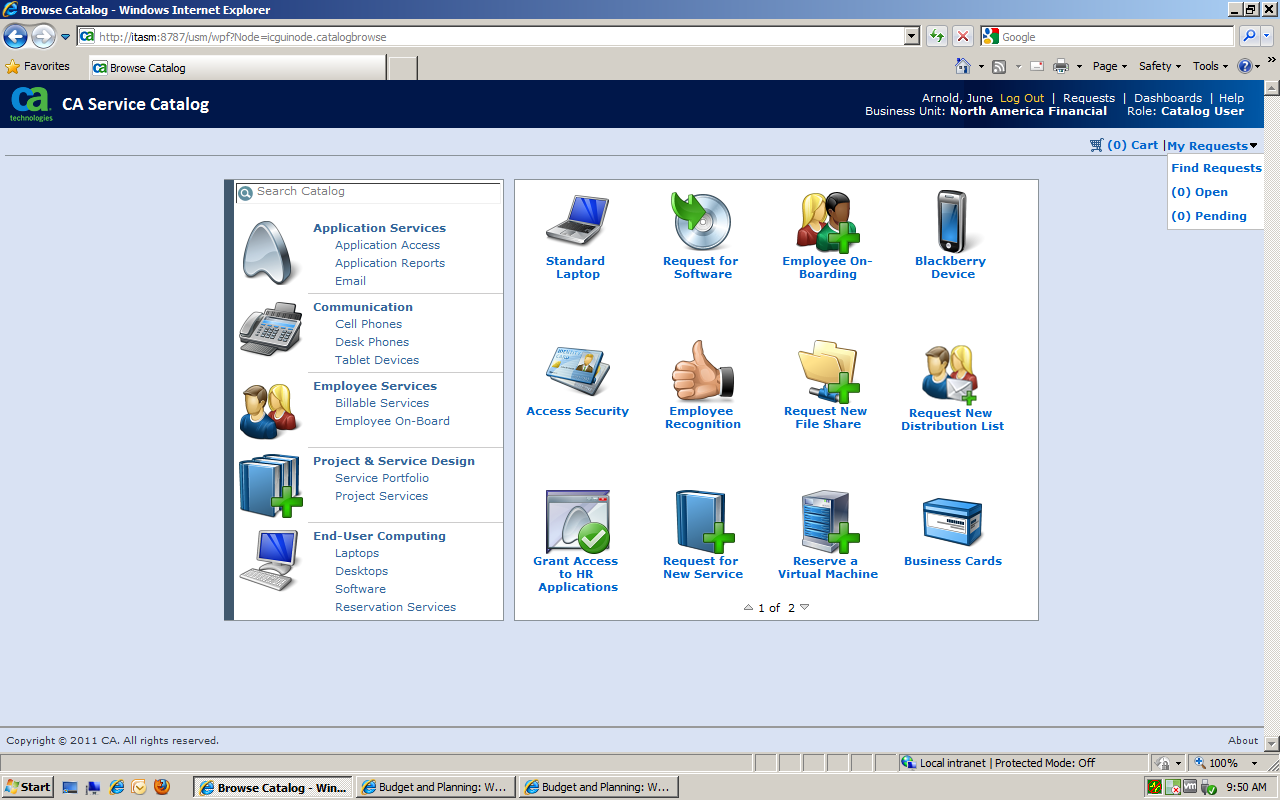Open the recent pages dropdown arrow
The image size is (1280, 800).
coord(66,38)
